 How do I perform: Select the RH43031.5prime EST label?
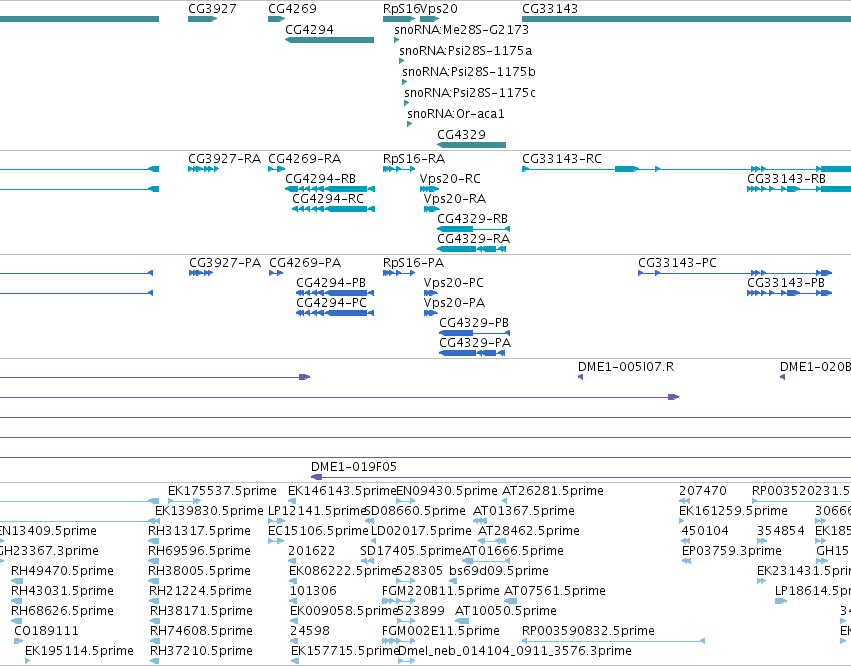[62, 591]
